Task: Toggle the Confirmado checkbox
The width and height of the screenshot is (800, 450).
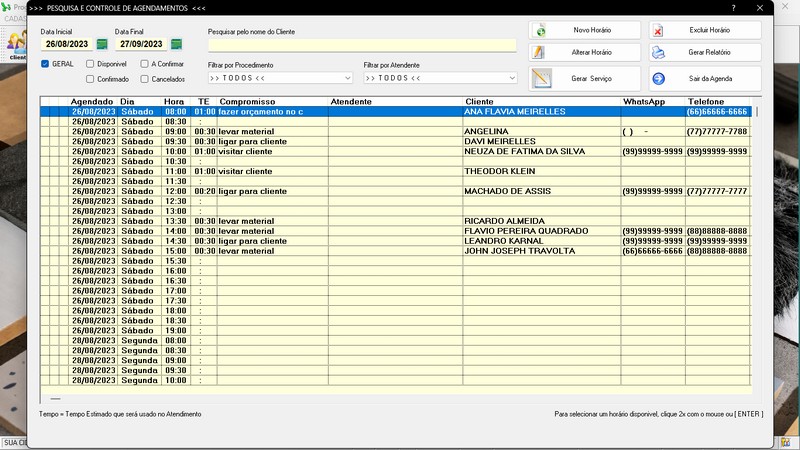Action: coord(90,79)
